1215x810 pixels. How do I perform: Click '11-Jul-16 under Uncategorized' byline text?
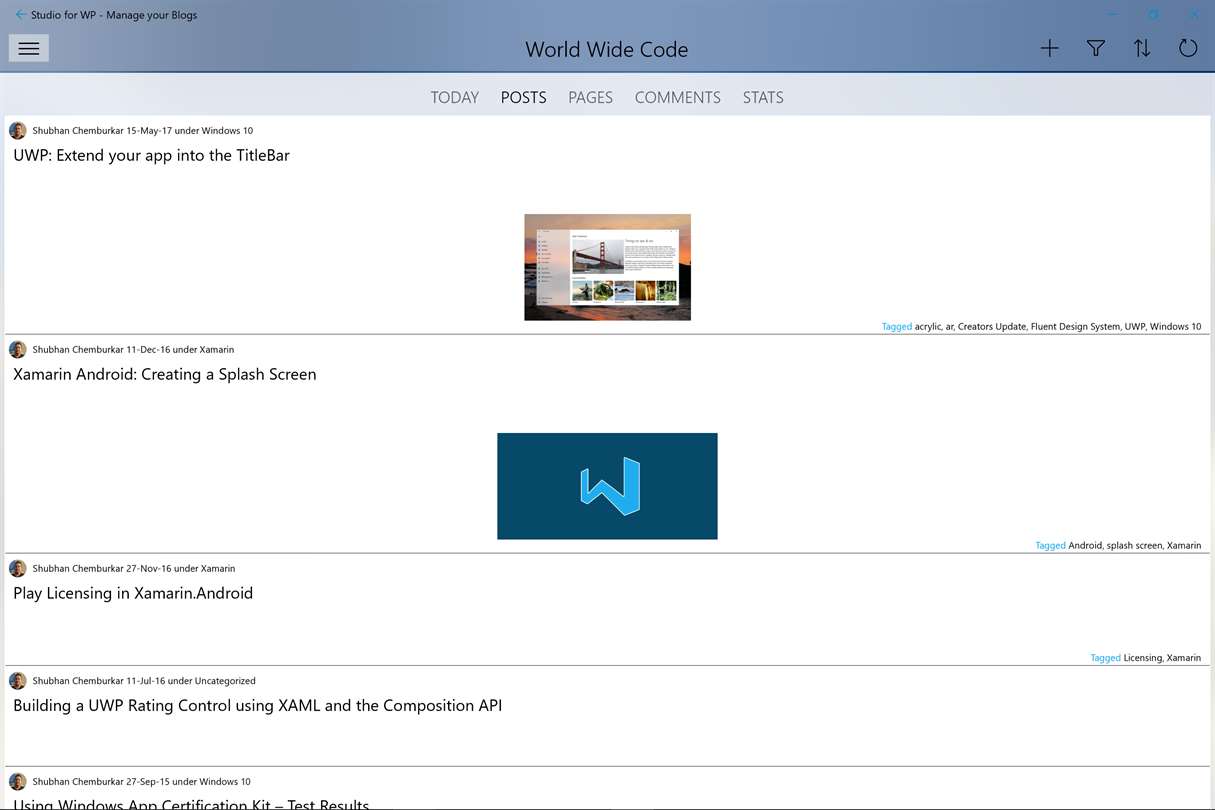tap(191, 681)
